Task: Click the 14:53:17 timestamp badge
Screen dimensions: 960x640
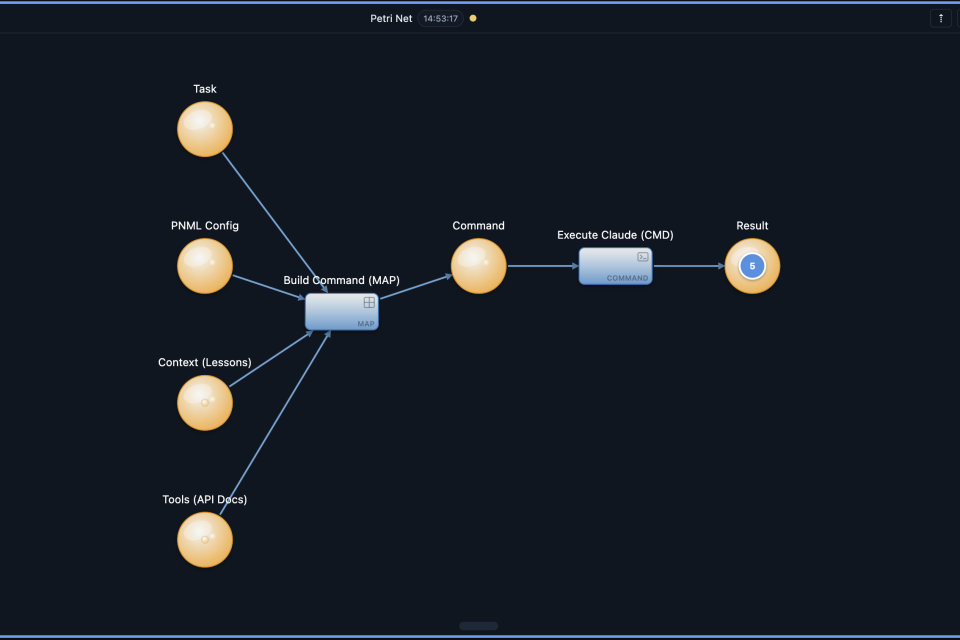Action: point(441,18)
